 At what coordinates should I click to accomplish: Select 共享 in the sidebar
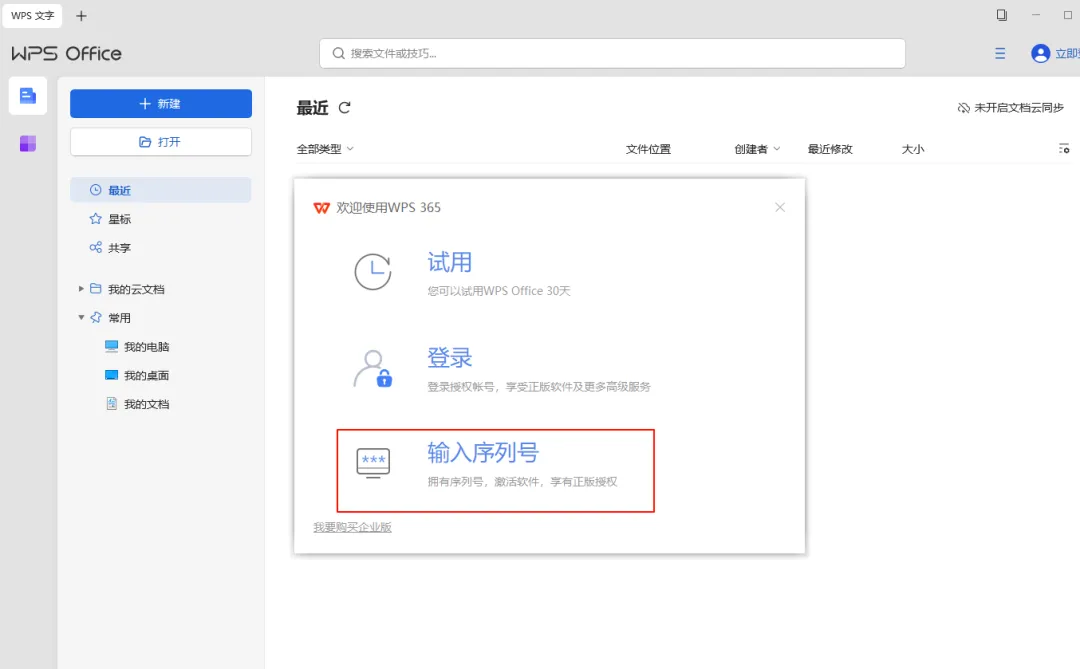pyautogui.click(x=119, y=248)
